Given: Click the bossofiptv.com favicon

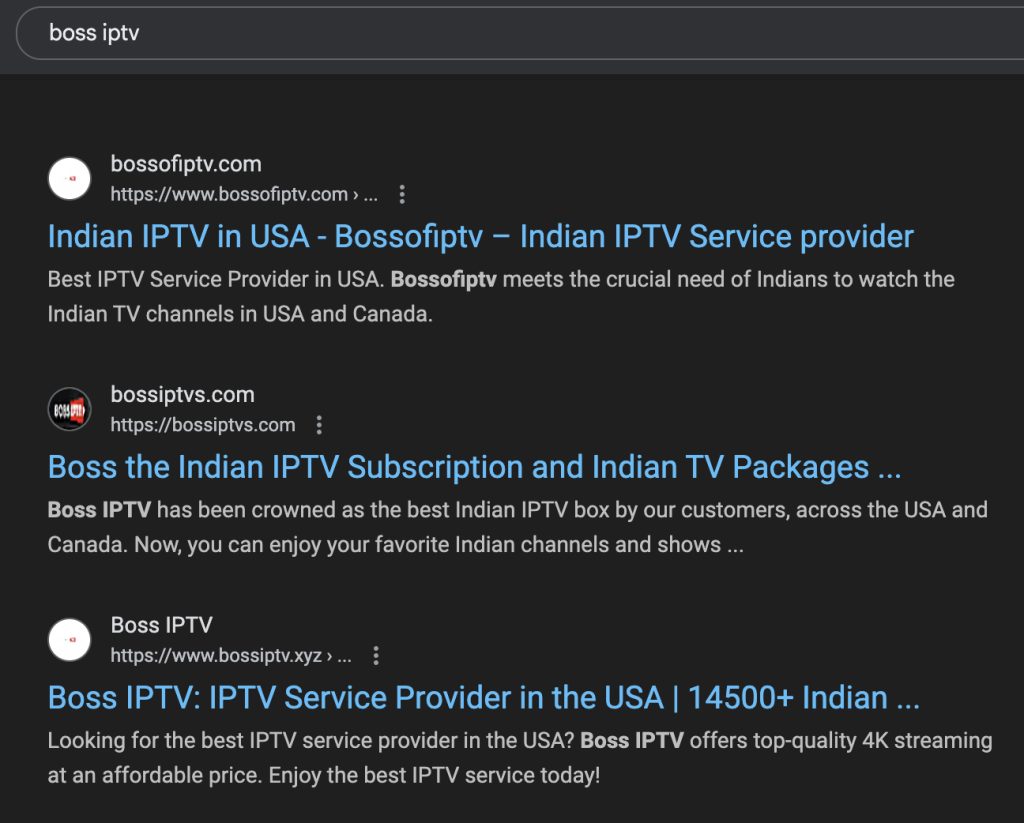Looking at the screenshot, I should coord(70,178).
